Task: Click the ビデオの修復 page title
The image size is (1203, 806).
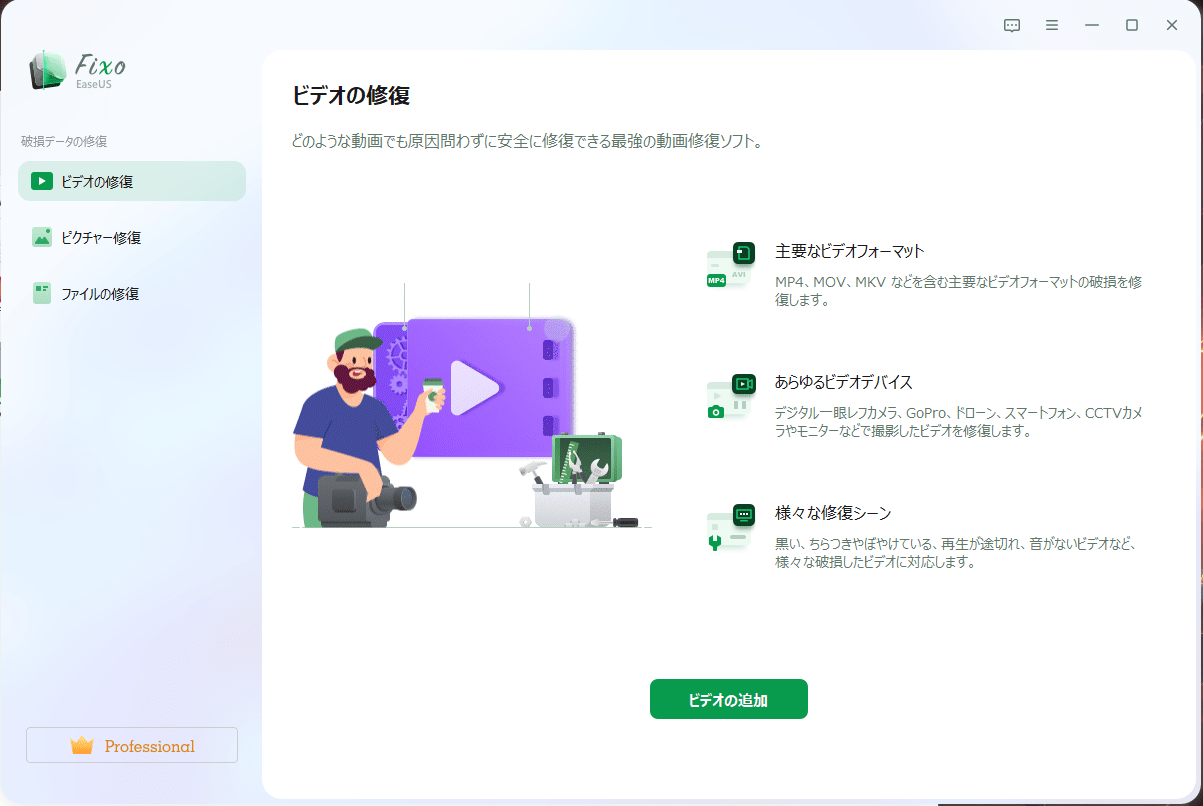Action: point(351,96)
